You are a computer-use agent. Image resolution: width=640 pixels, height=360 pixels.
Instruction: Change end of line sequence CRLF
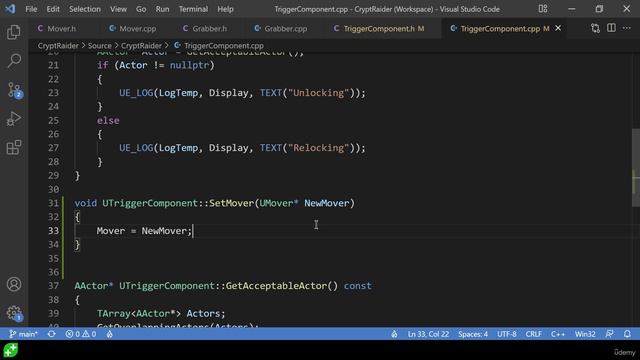coord(533,334)
